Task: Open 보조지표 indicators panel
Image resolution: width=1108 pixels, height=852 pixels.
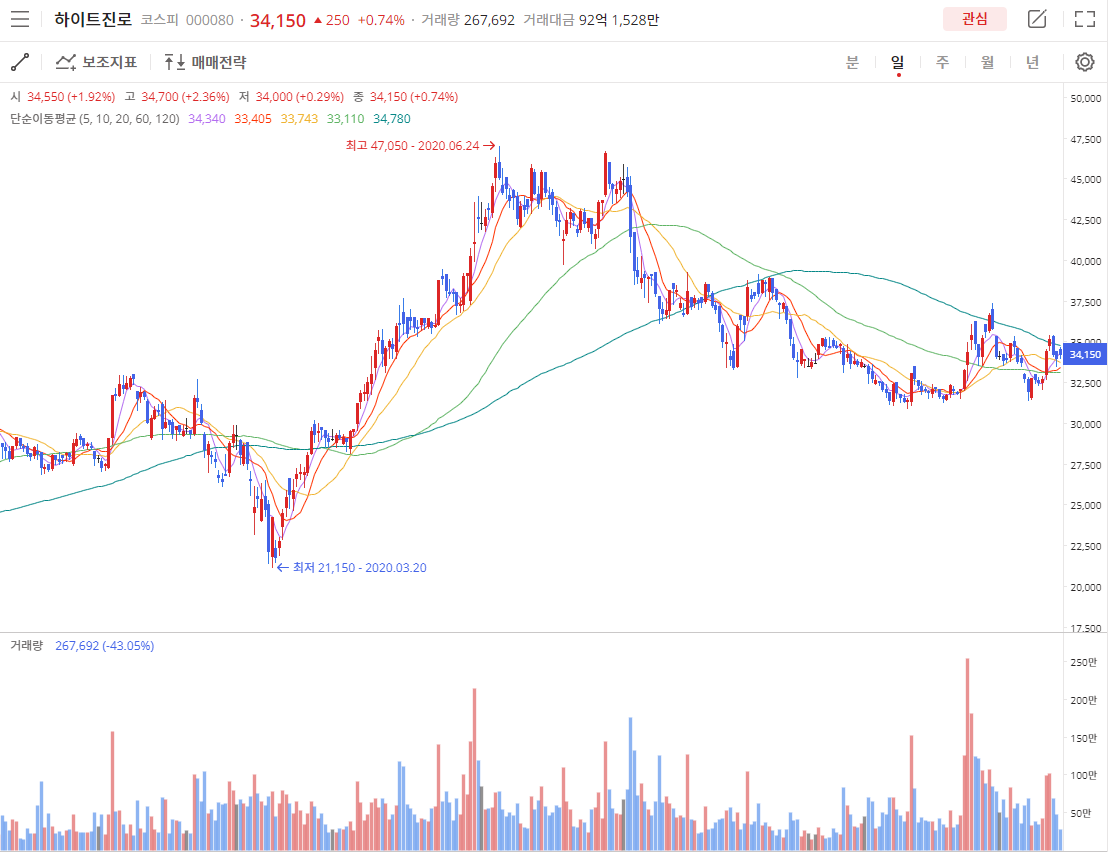Action: (x=96, y=62)
